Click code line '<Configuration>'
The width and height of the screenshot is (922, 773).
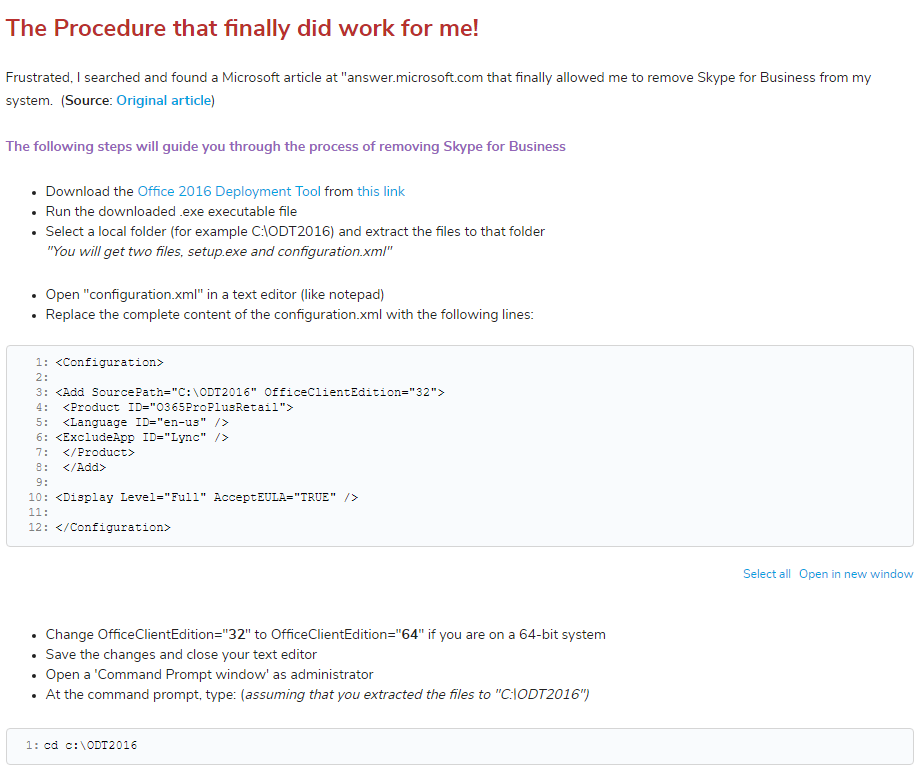coord(109,363)
